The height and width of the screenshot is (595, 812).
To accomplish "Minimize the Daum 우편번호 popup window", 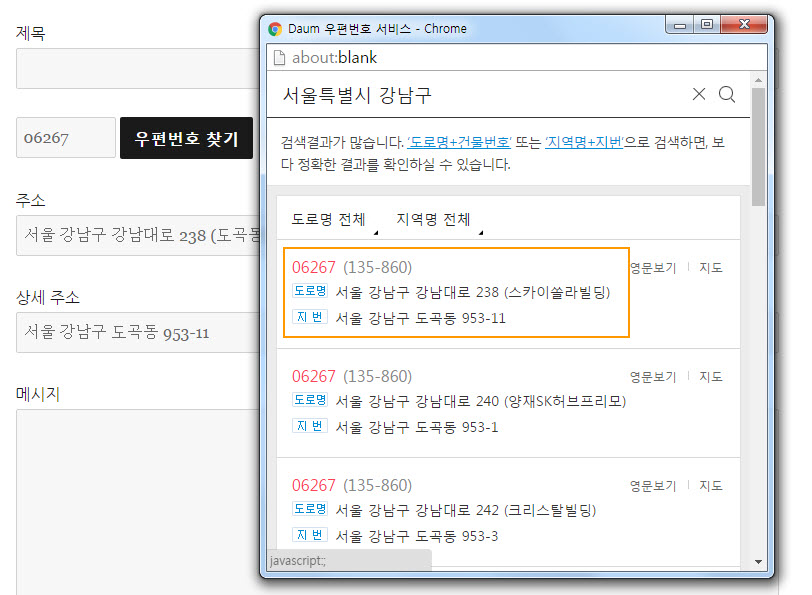I will [680, 25].
